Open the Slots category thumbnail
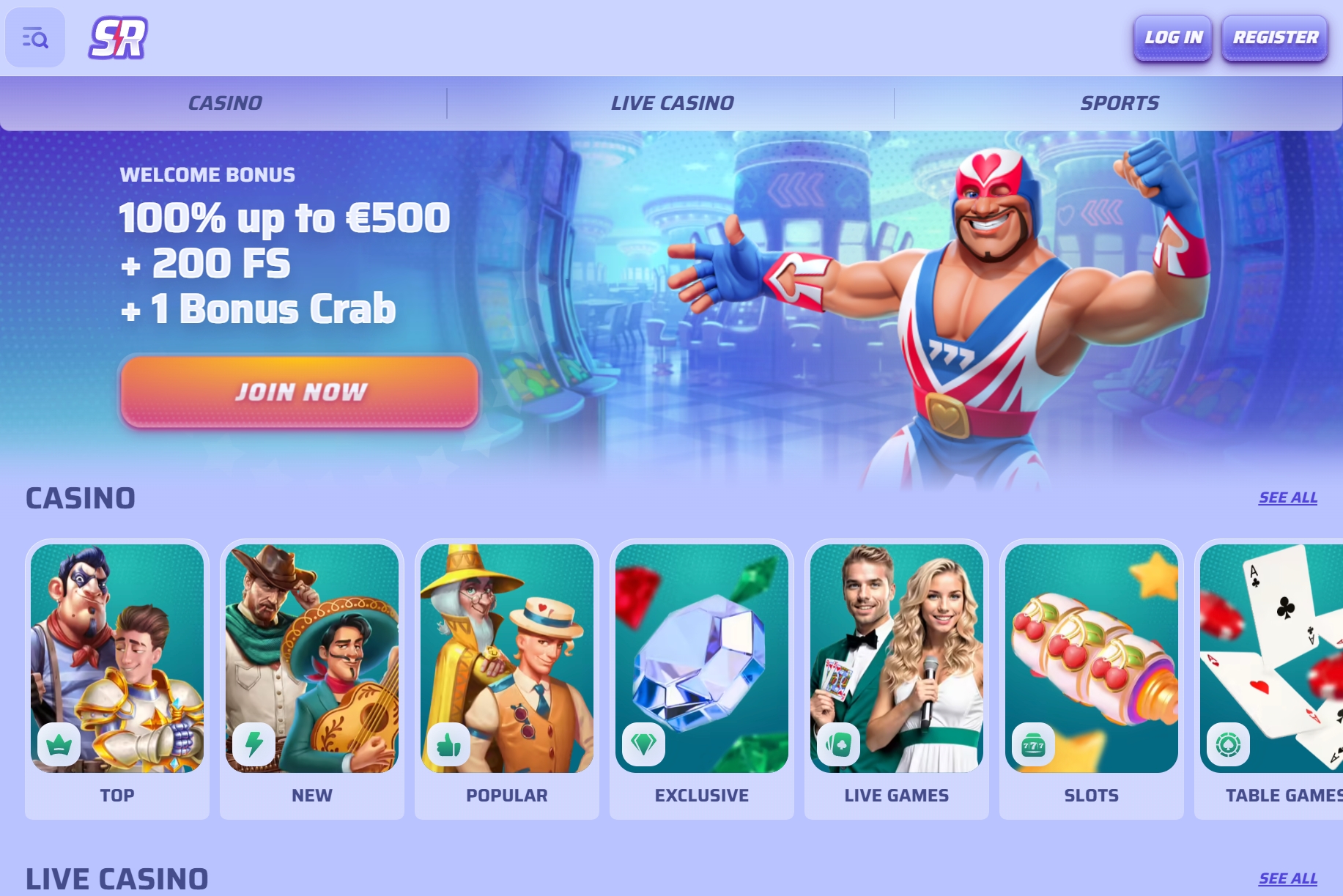Image resolution: width=1343 pixels, height=896 pixels. [x=1092, y=658]
